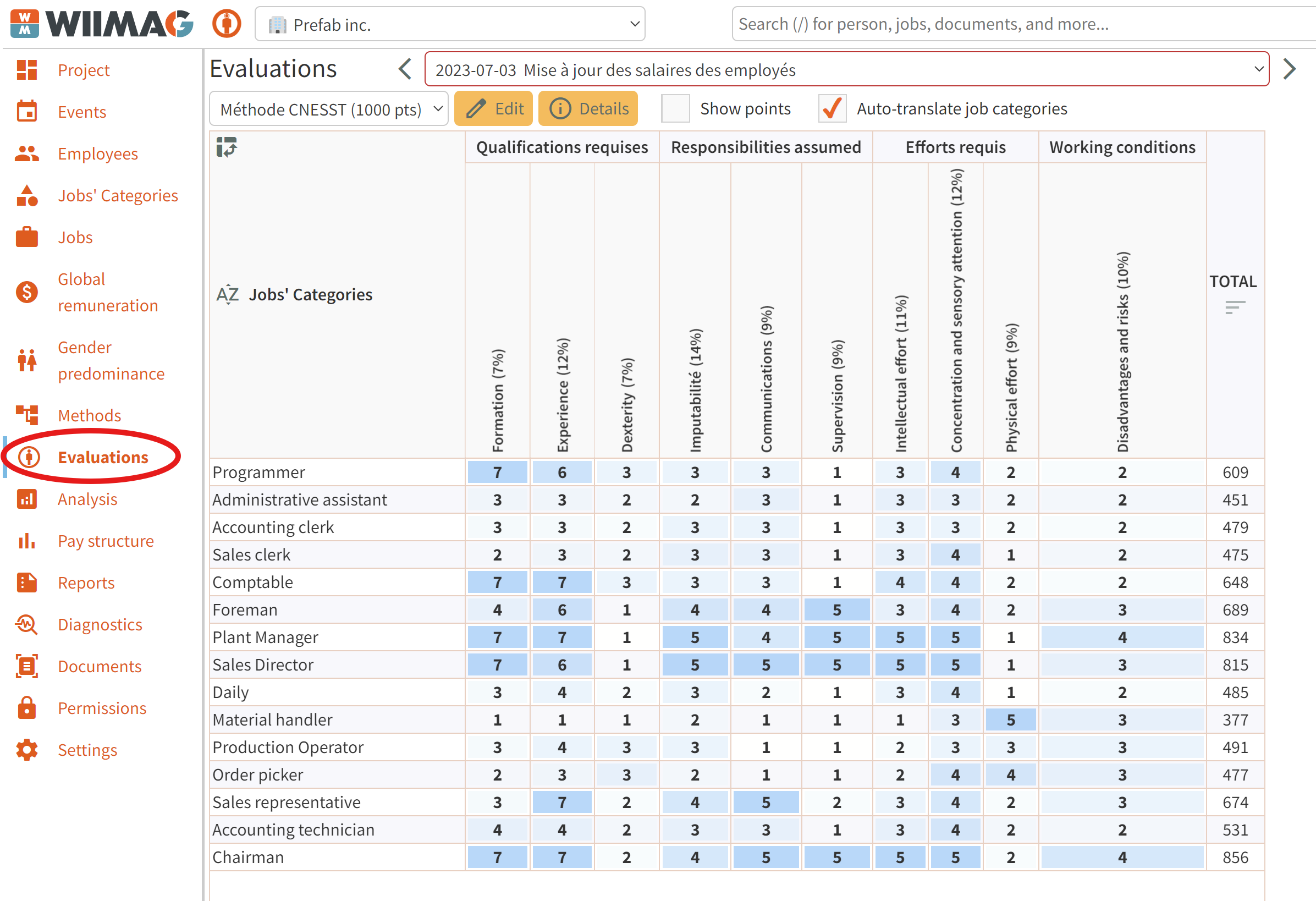This screenshot has width=1316, height=901.
Task: Click the orange person info icon beside the logo
Action: click(x=227, y=24)
